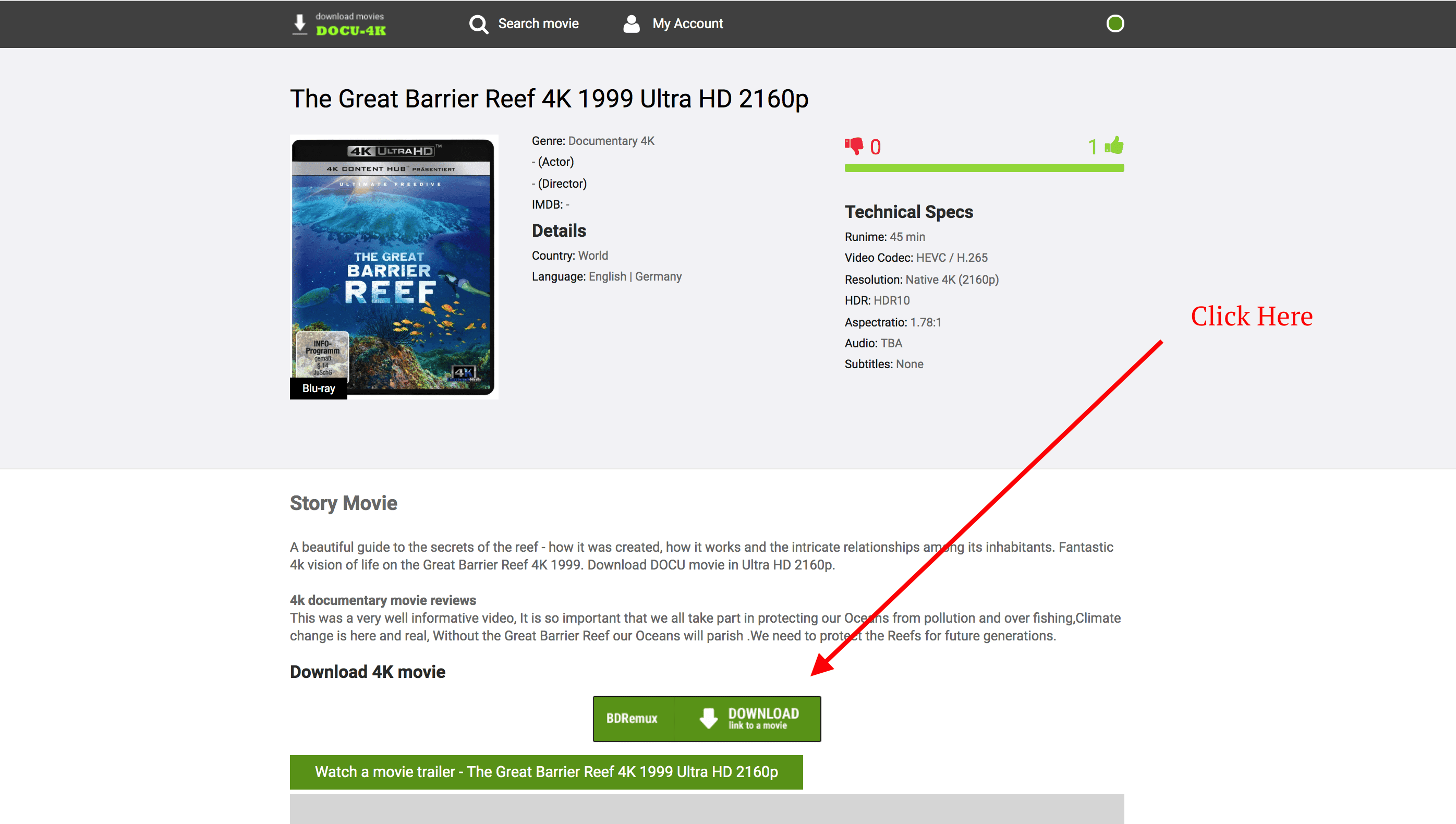
Task: Click the download arrow icon in button
Action: point(709,718)
